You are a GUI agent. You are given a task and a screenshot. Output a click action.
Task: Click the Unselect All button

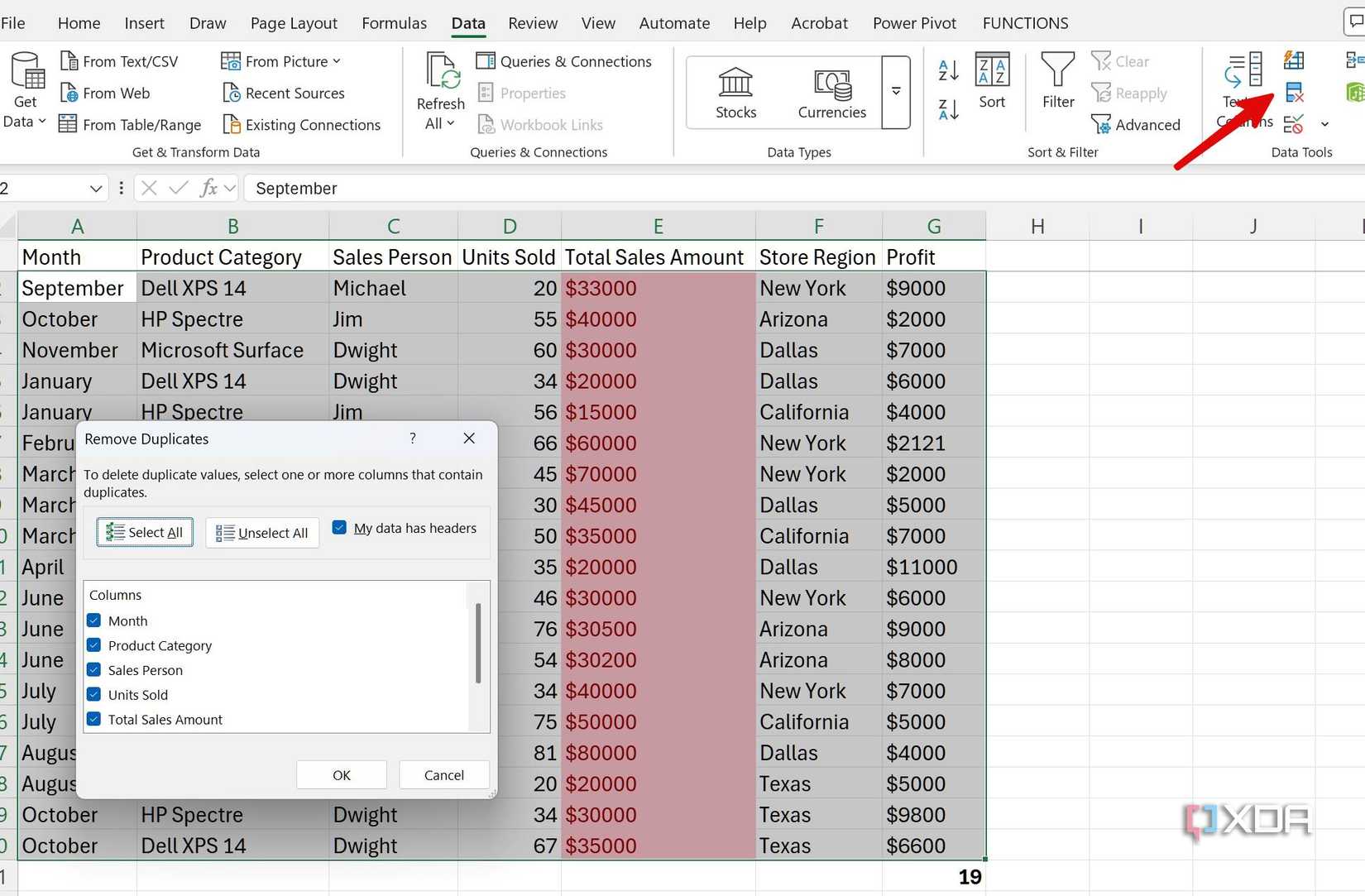(x=261, y=532)
